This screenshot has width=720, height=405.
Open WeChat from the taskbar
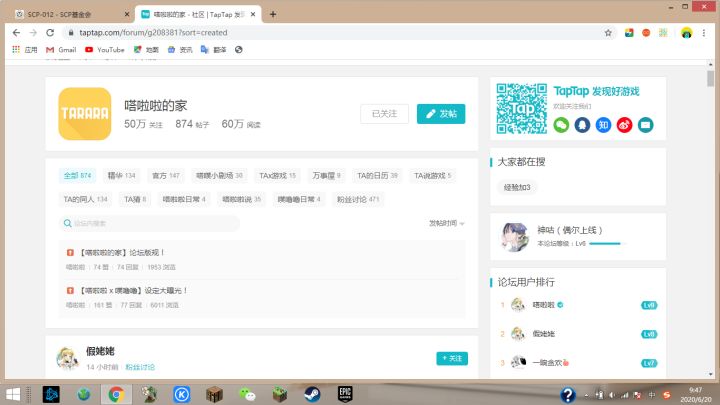coord(248,394)
